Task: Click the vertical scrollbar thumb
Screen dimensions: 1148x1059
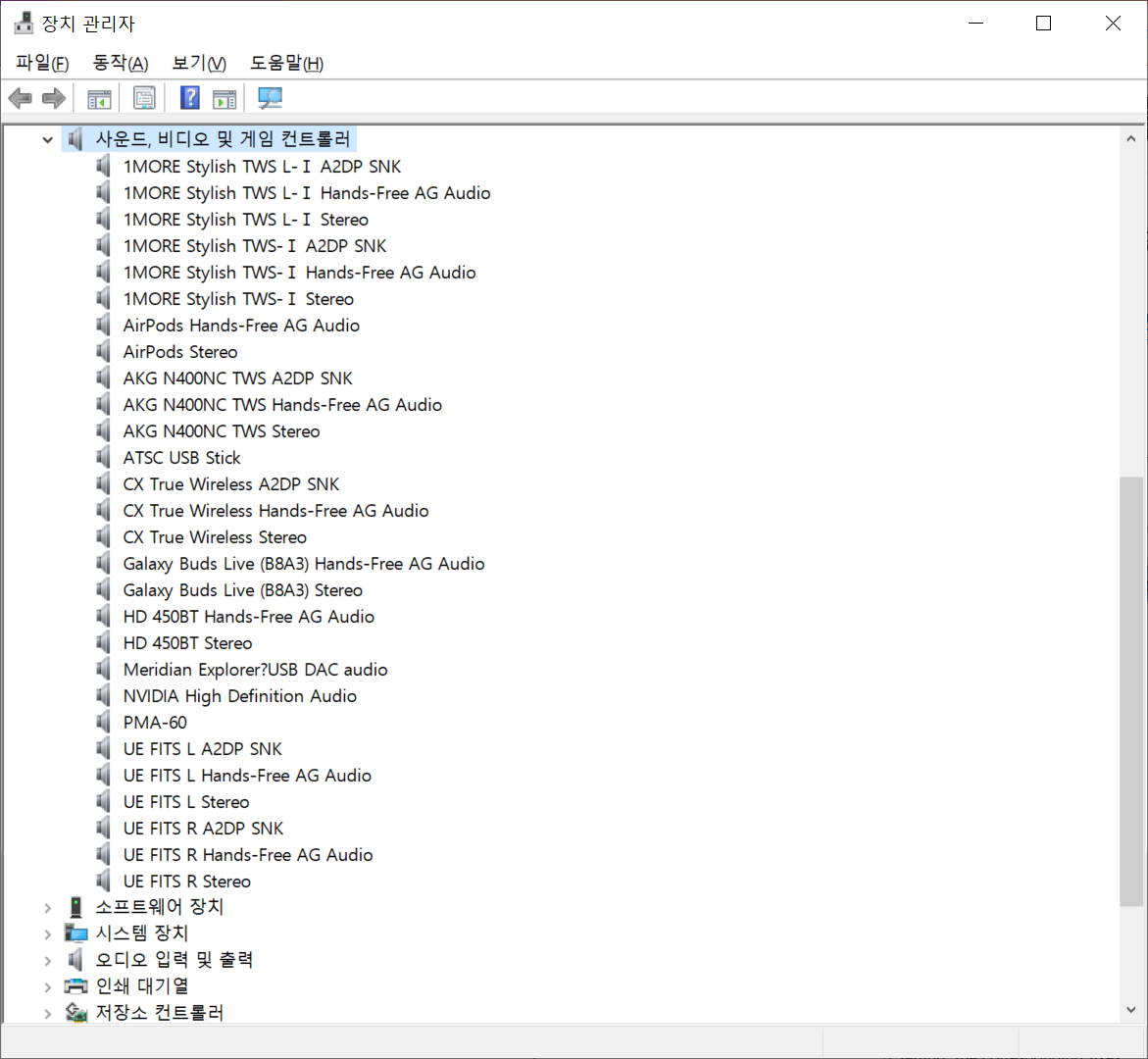Action: (1131, 691)
